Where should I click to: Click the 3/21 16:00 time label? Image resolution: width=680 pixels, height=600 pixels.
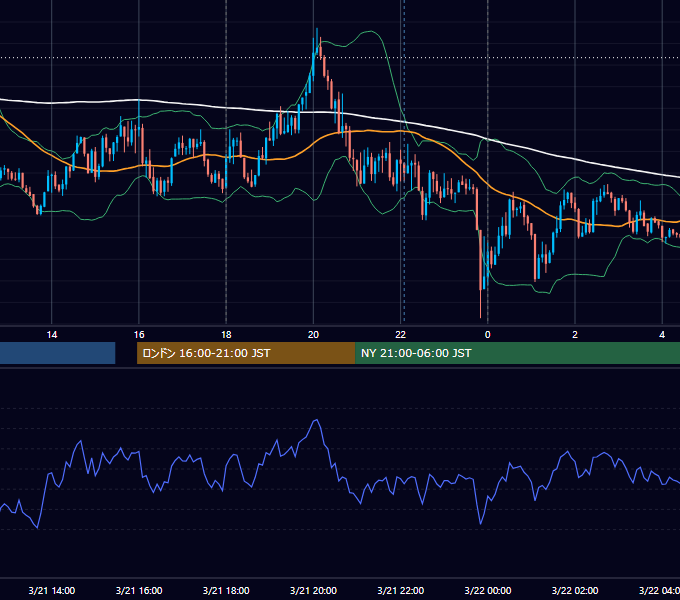pyautogui.click(x=139, y=590)
